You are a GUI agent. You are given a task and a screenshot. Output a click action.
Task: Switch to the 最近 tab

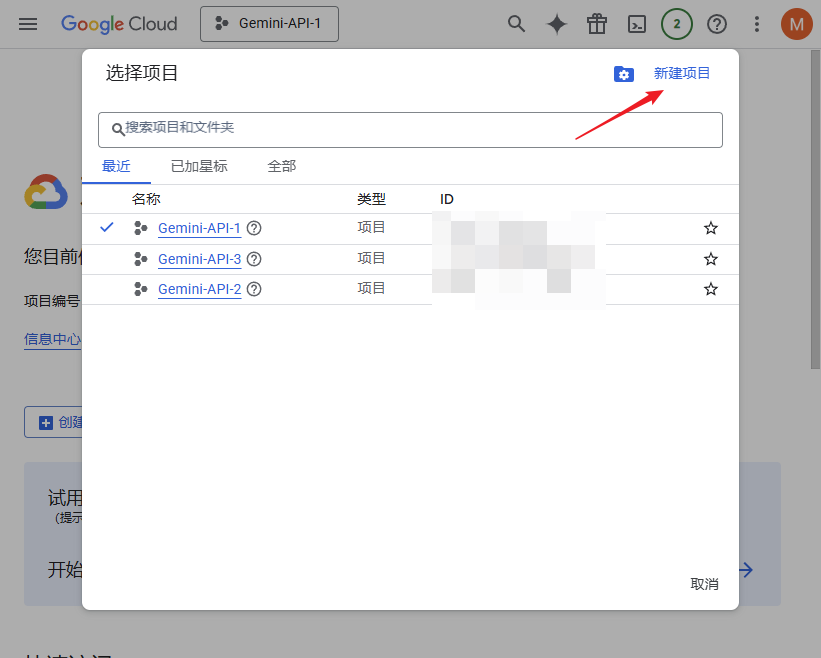click(x=116, y=166)
